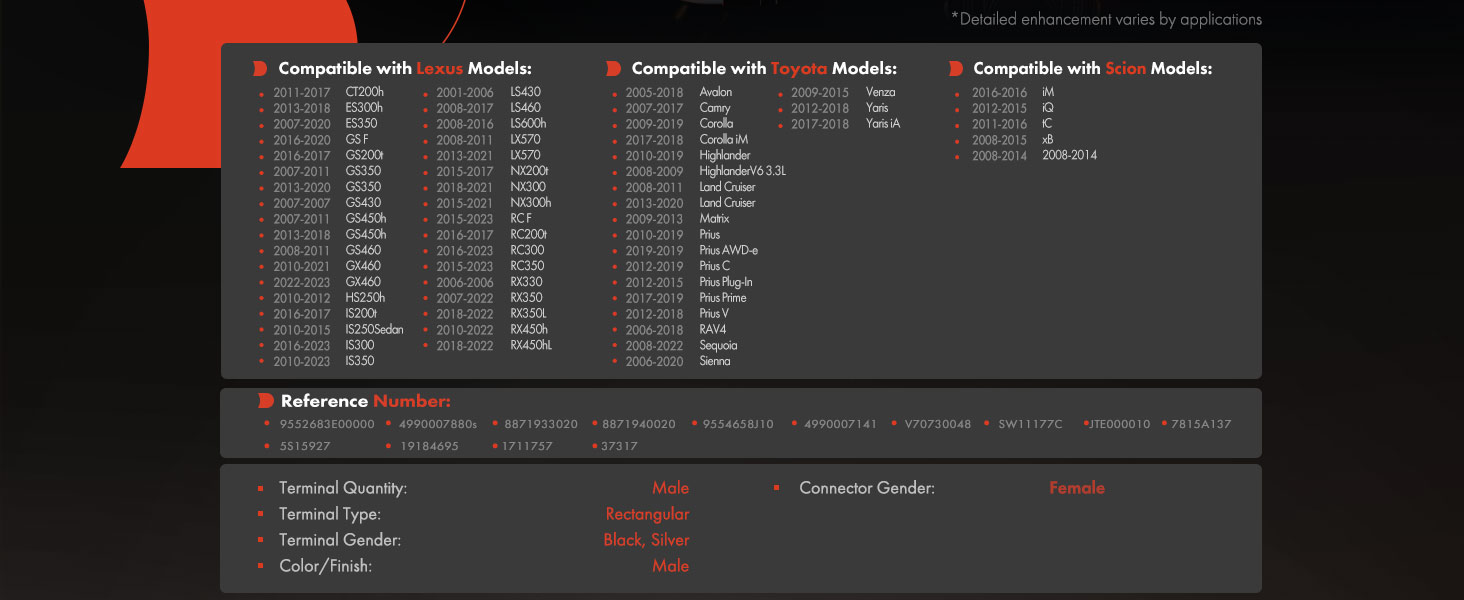Click the NX300h model entry
This screenshot has height=600, width=1464.
point(530,203)
